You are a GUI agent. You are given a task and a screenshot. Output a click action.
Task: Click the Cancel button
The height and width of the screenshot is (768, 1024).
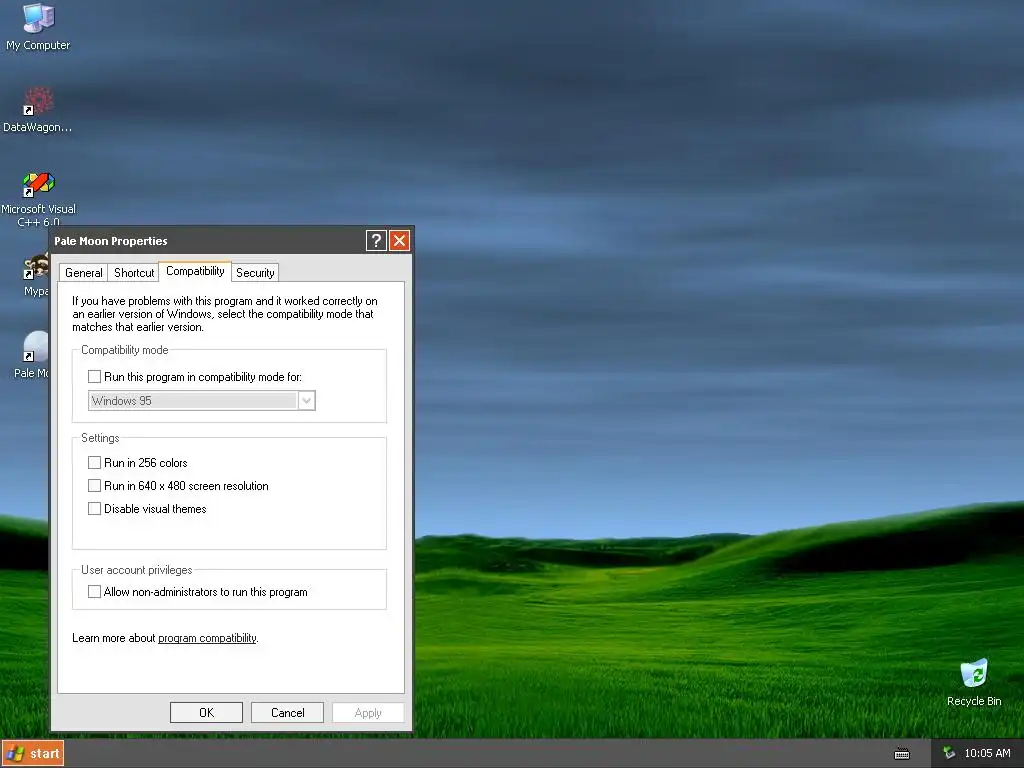click(287, 712)
